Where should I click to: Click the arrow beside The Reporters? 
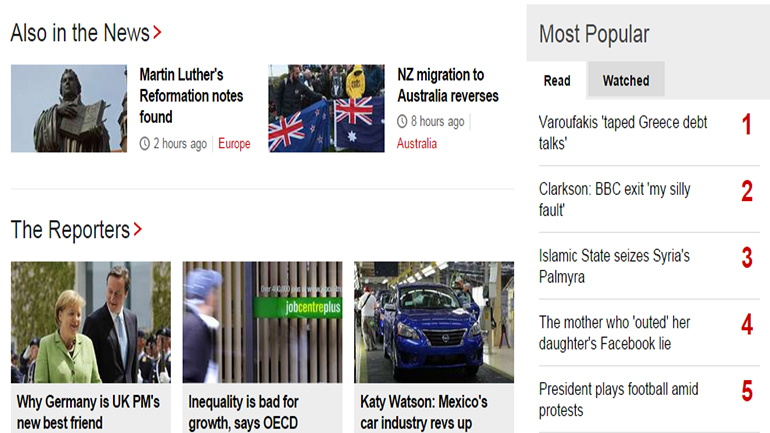pos(138,229)
